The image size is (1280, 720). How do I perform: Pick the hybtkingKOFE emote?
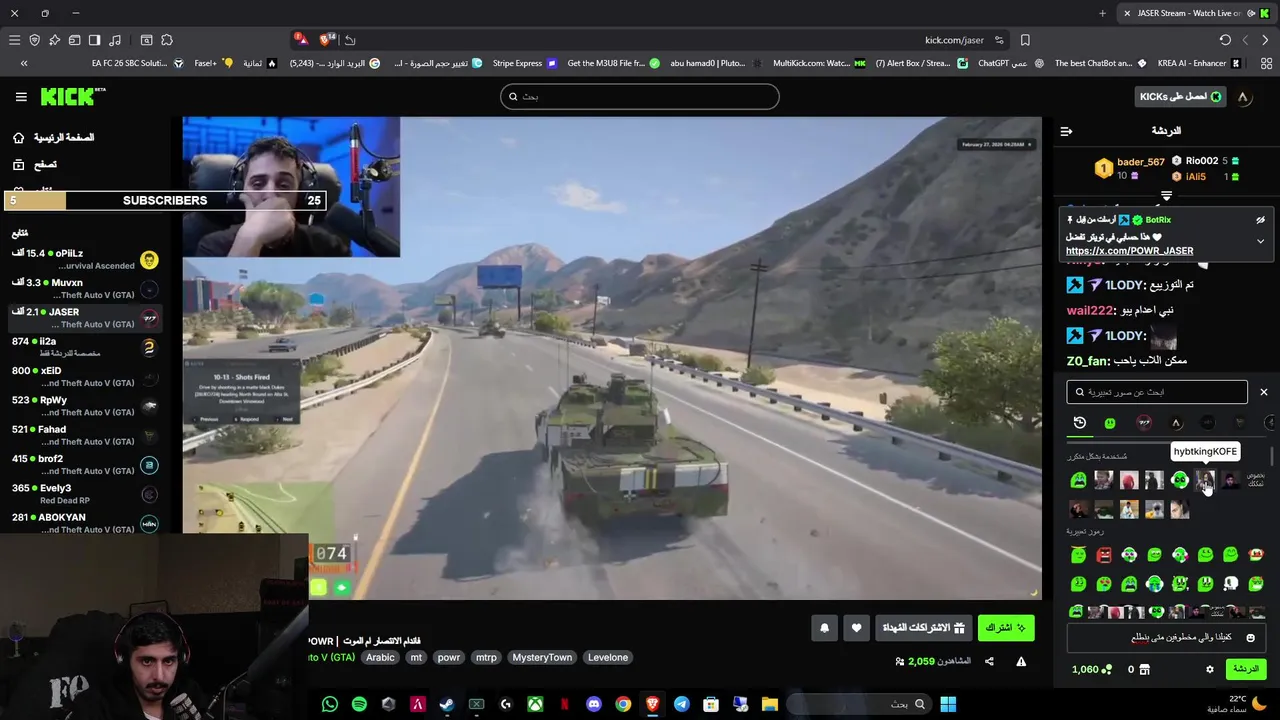click(x=1204, y=481)
